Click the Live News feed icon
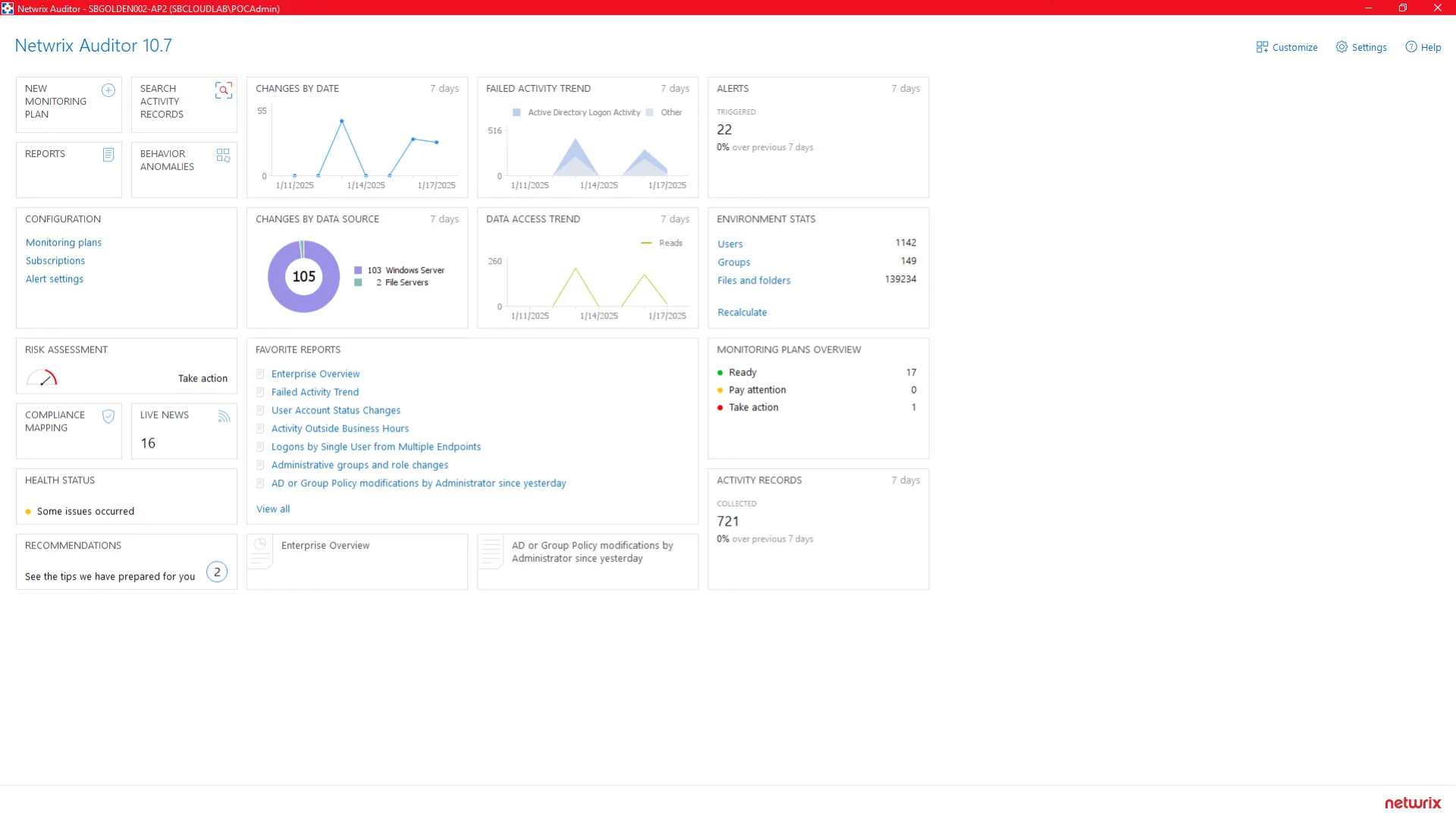 point(224,416)
